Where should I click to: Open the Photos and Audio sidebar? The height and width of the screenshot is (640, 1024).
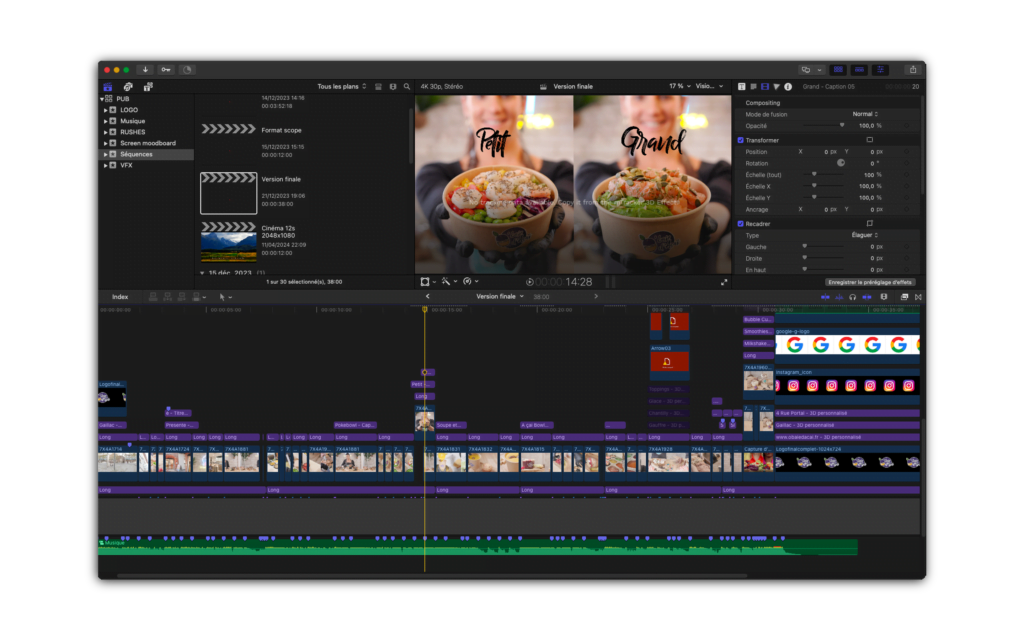pyautogui.click(x=128, y=87)
